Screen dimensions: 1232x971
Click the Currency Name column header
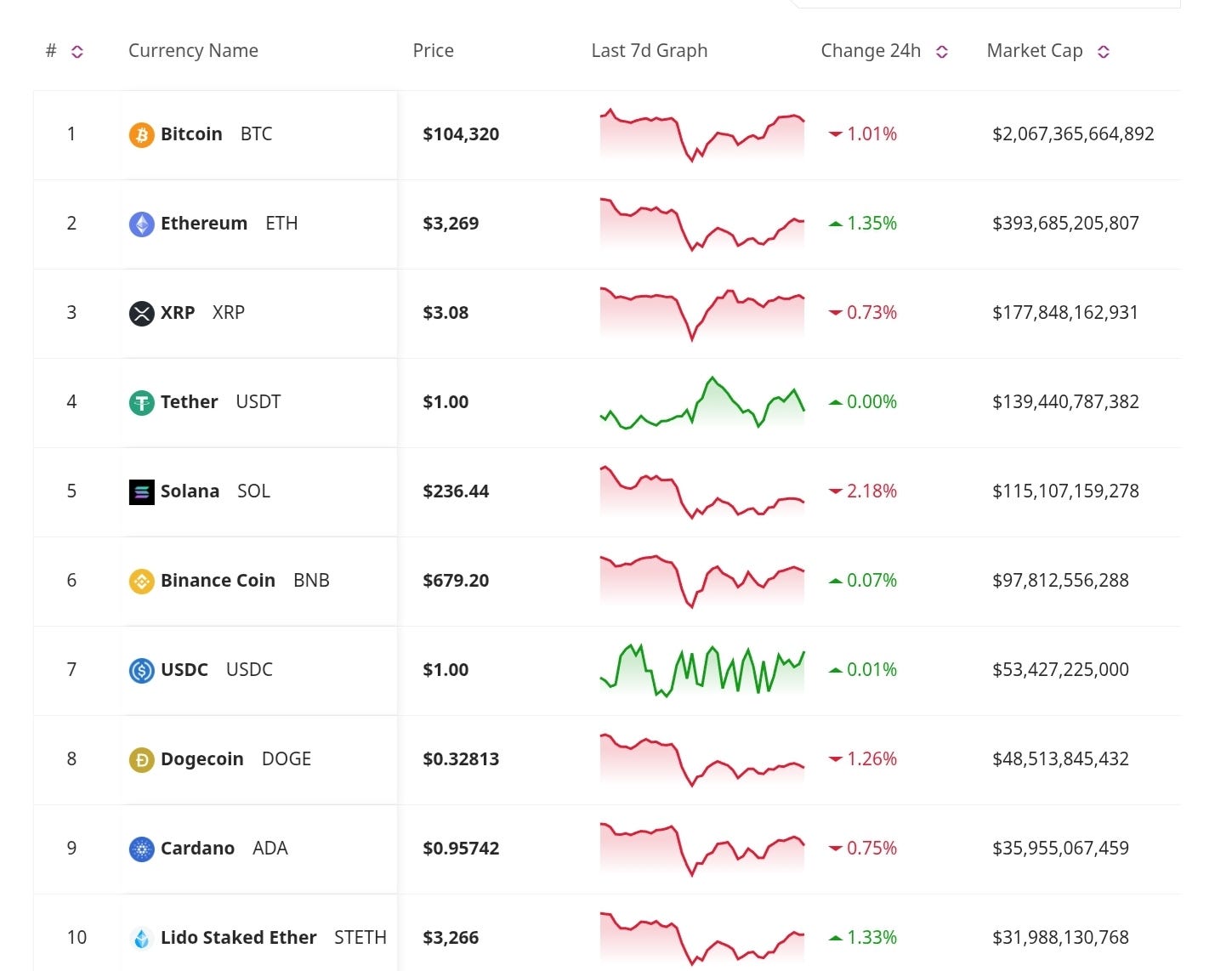(x=193, y=51)
